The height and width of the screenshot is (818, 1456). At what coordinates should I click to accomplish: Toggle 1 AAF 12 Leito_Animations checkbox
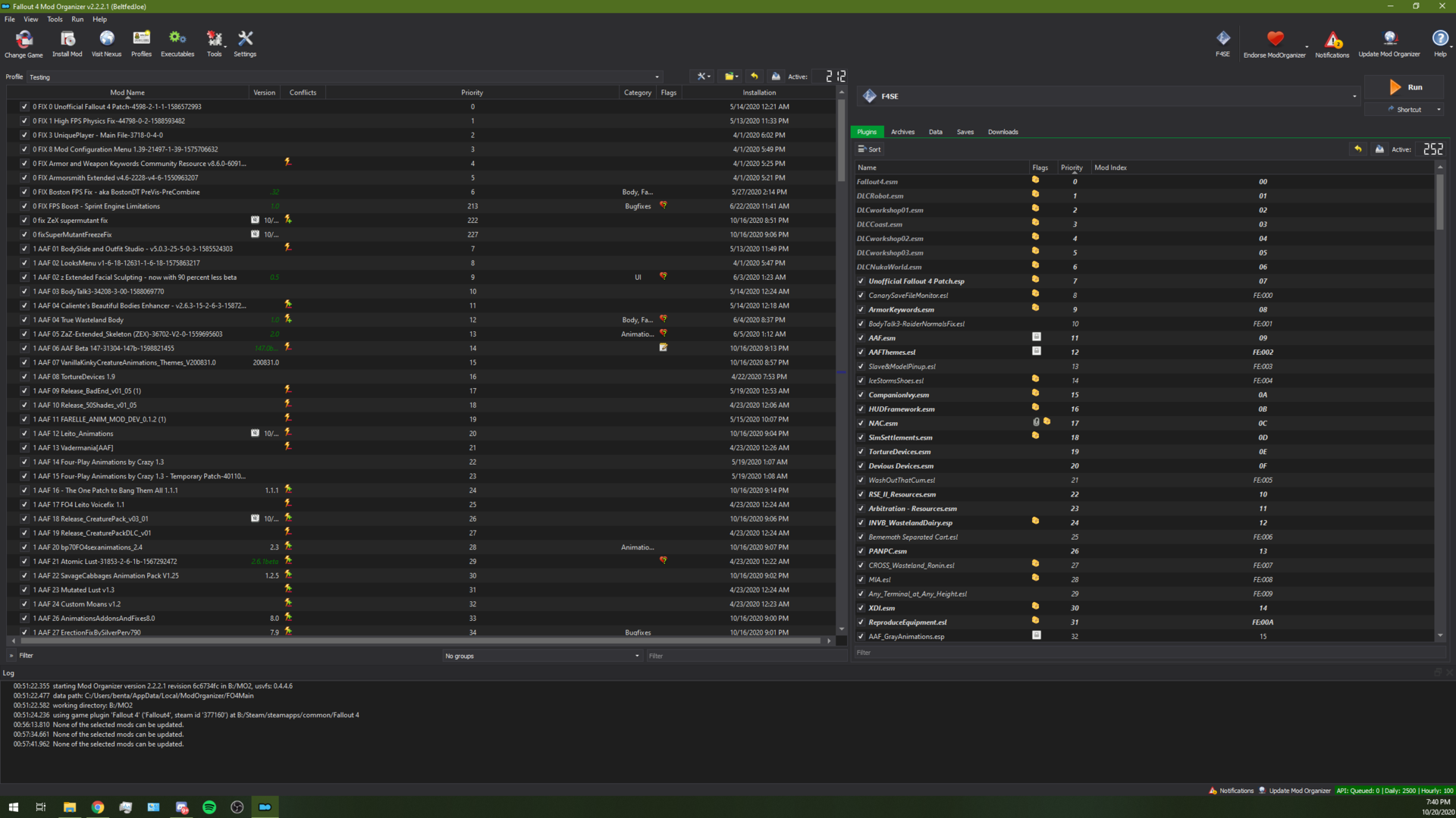[x=24, y=434]
